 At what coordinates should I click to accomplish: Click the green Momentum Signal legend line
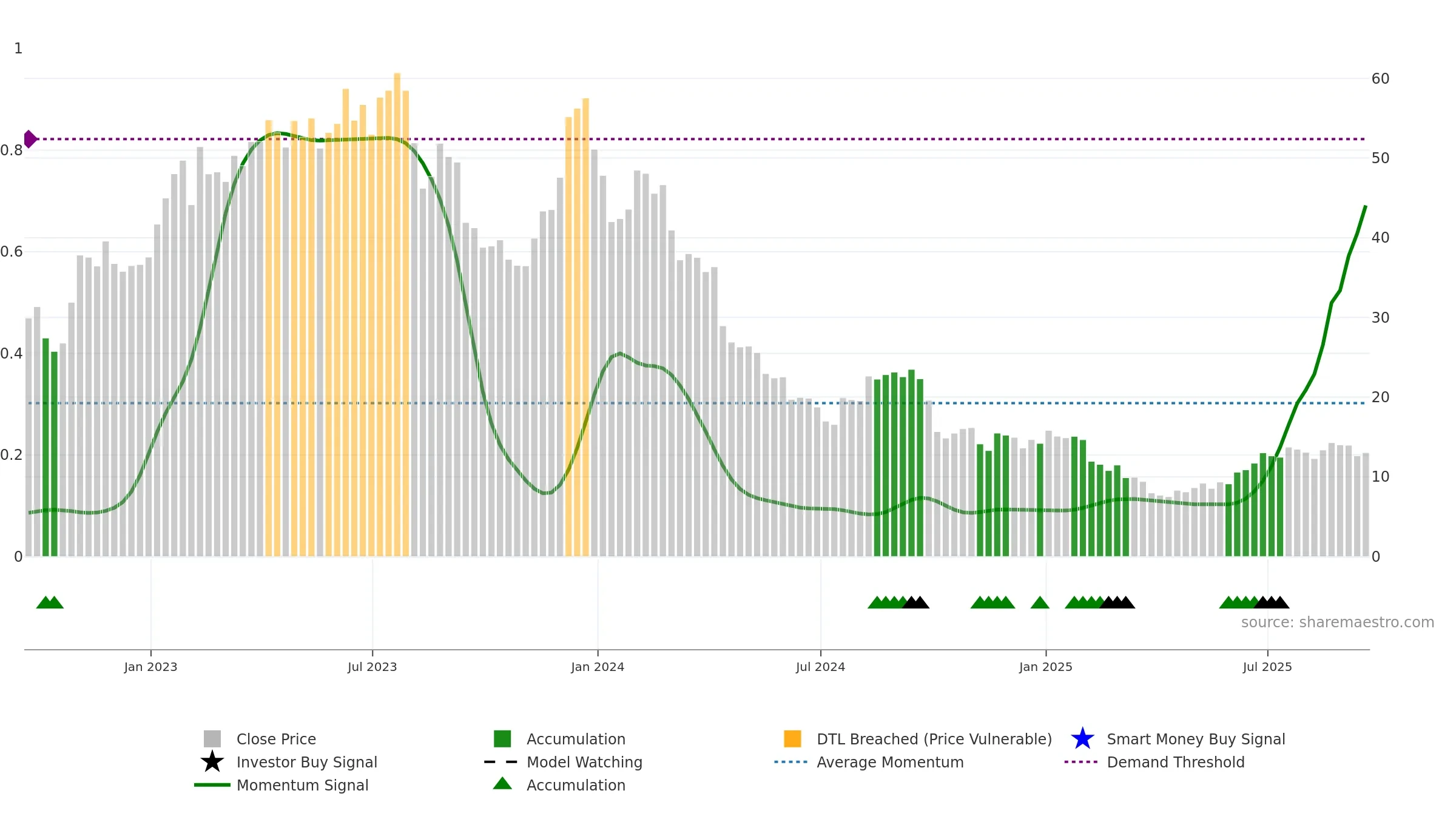pos(212,785)
